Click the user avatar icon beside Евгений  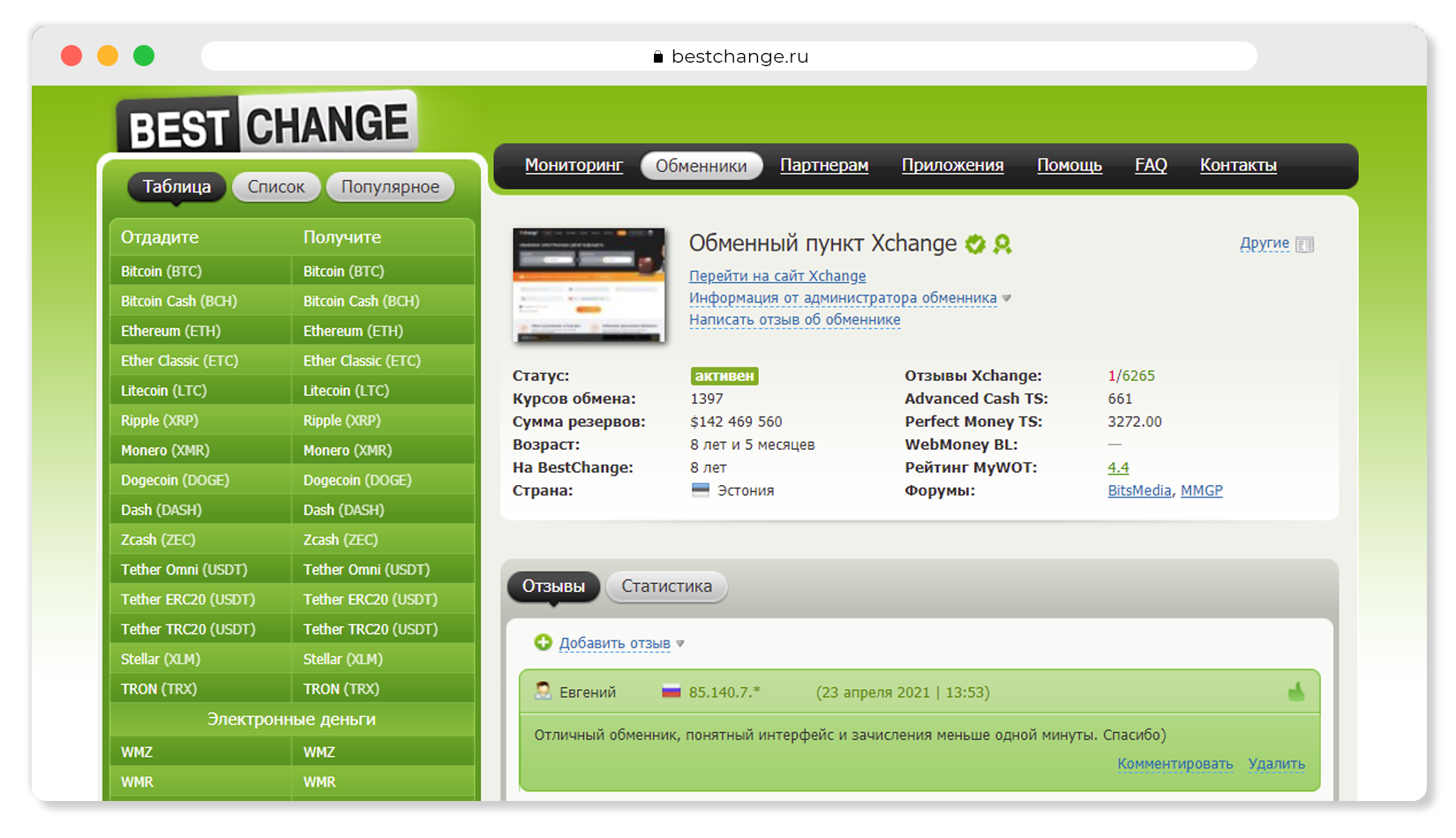tap(544, 691)
